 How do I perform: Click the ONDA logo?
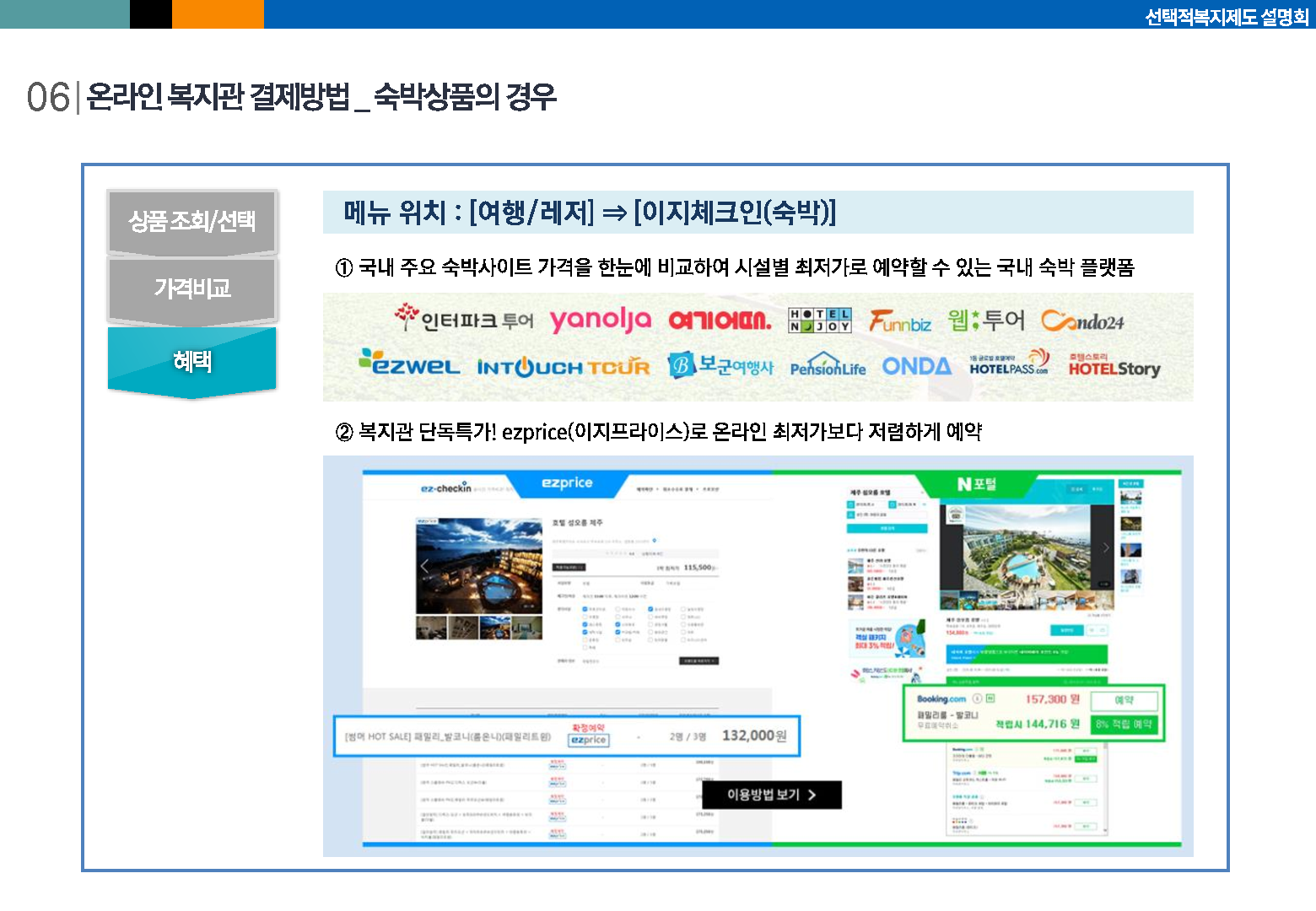[x=916, y=366]
